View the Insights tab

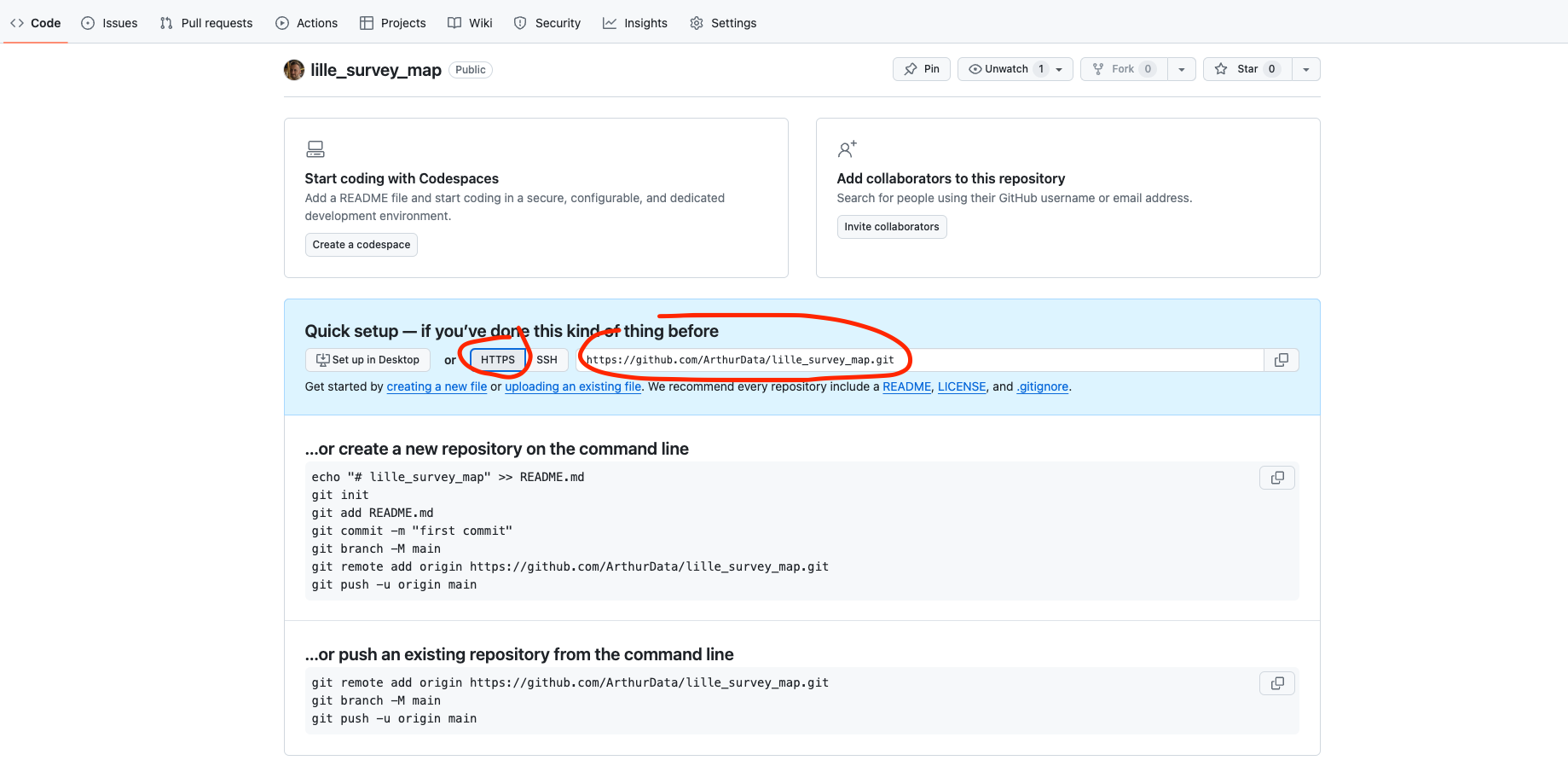[635, 23]
